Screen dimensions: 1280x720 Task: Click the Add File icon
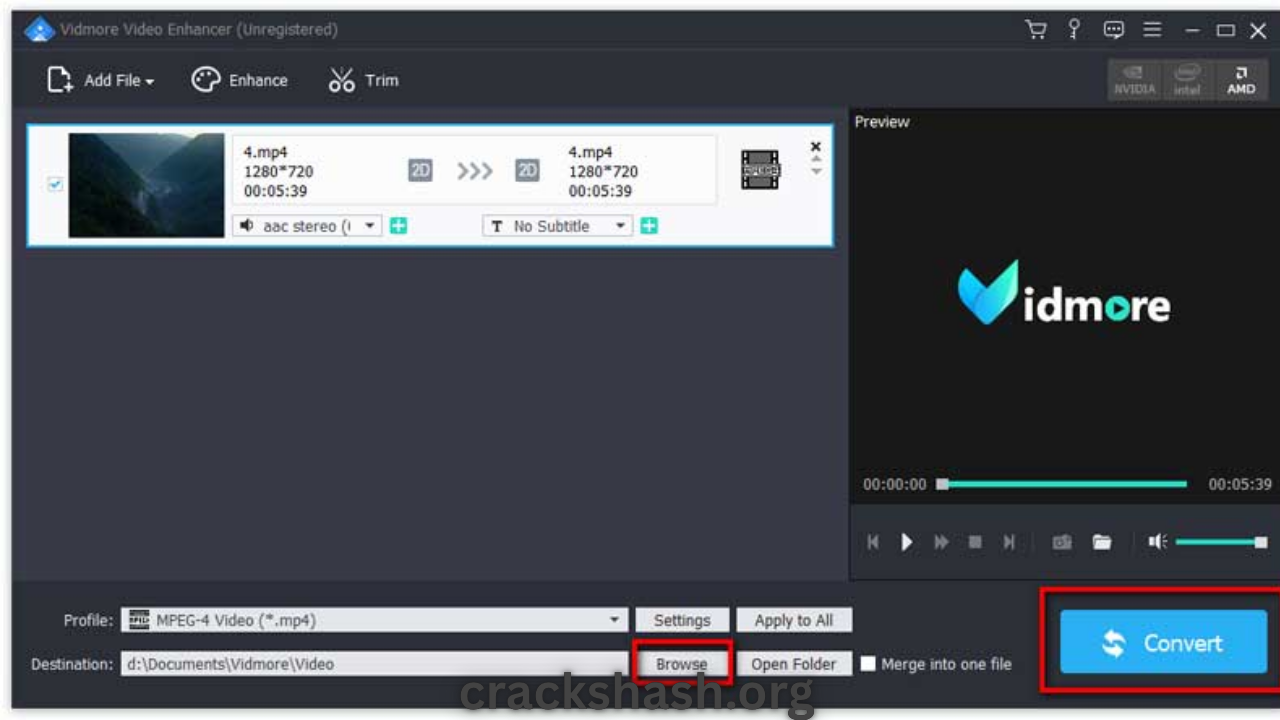60,80
